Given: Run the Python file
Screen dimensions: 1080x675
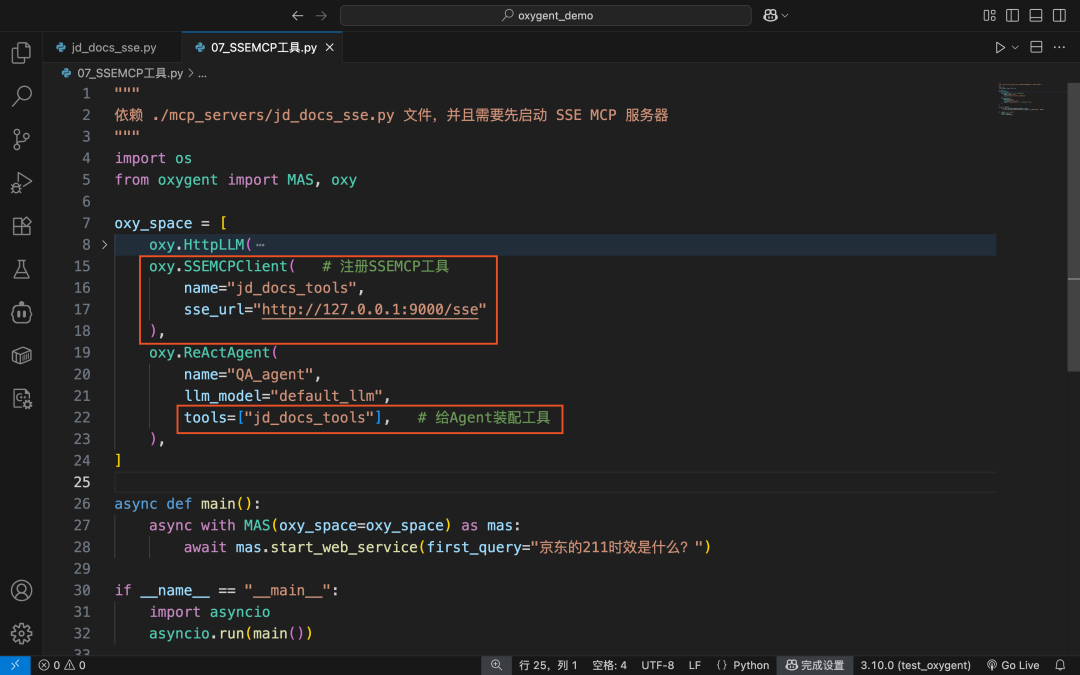Looking at the screenshot, I should [x=1000, y=47].
